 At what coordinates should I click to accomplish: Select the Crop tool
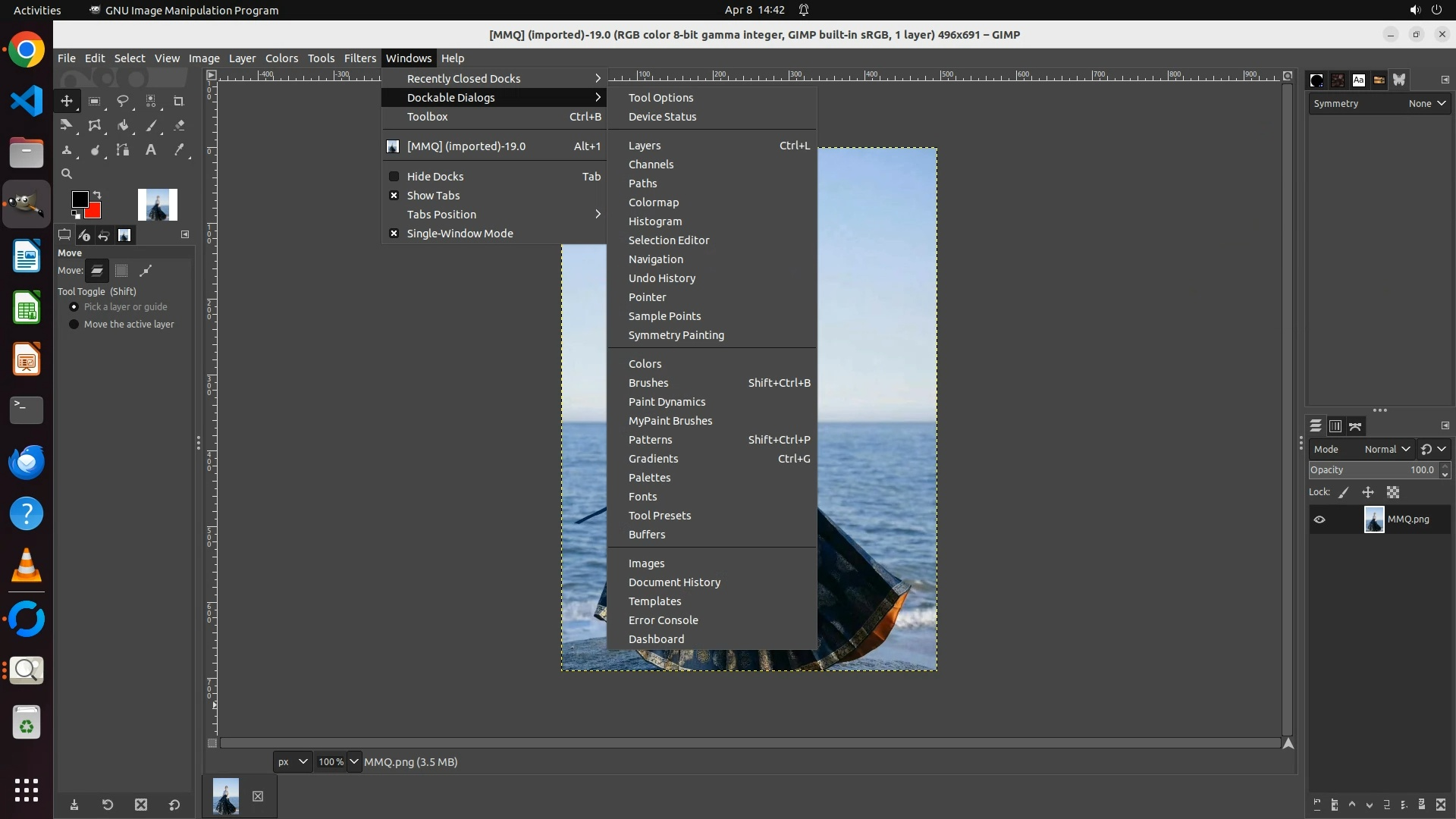(x=179, y=101)
